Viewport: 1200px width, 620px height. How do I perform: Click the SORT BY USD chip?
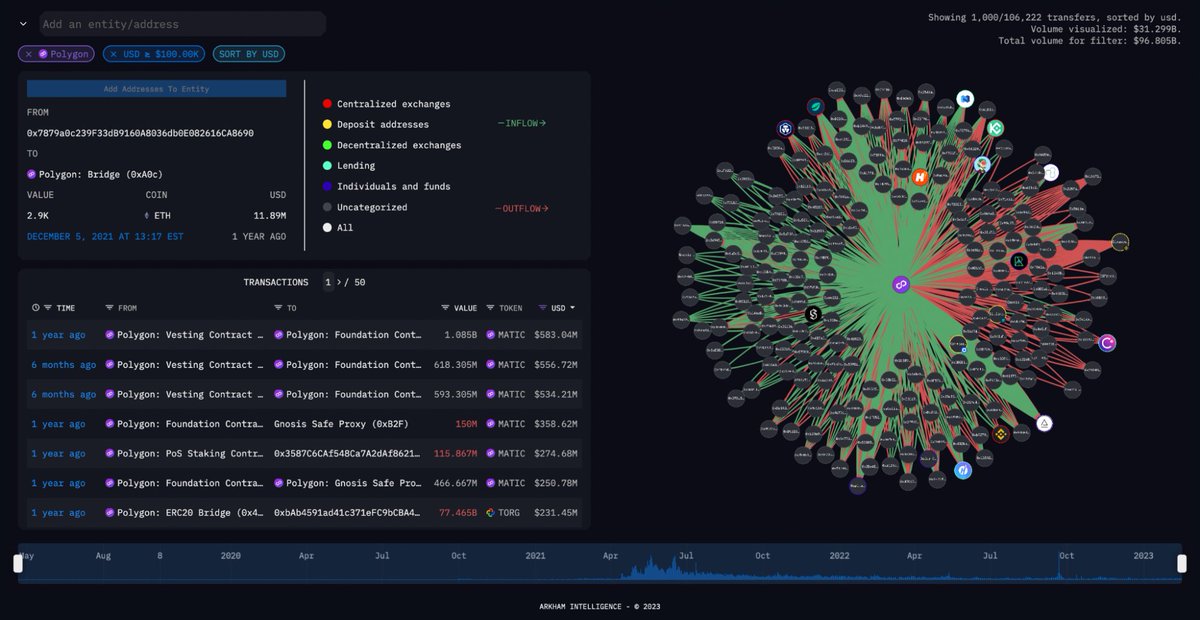(x=249, y=54)
